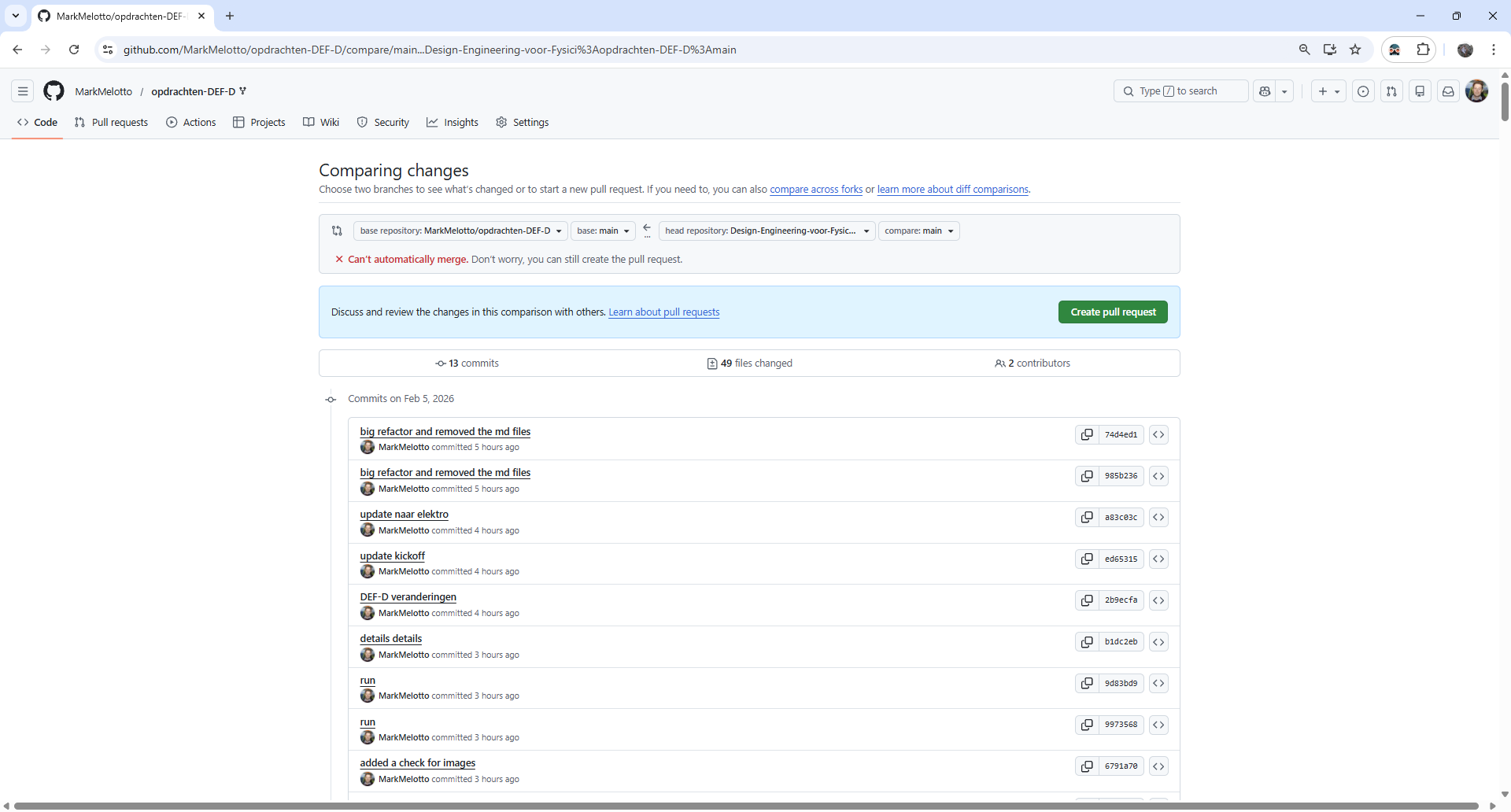
Task: Open the head repository dropdown
Action: (767, 231)
